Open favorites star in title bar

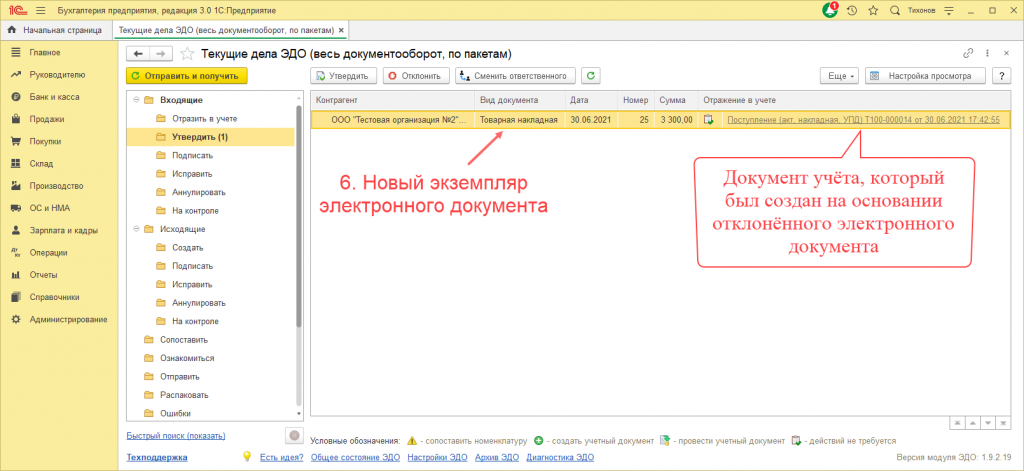[x=873, y=11]
